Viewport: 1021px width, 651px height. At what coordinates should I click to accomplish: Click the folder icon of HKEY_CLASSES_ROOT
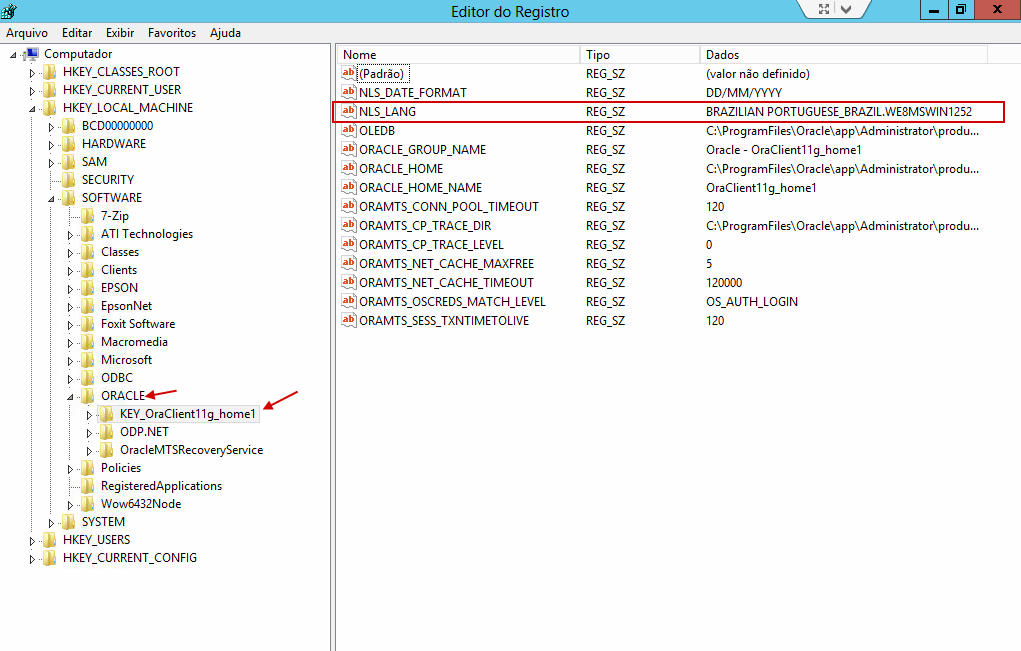point(49,72)
